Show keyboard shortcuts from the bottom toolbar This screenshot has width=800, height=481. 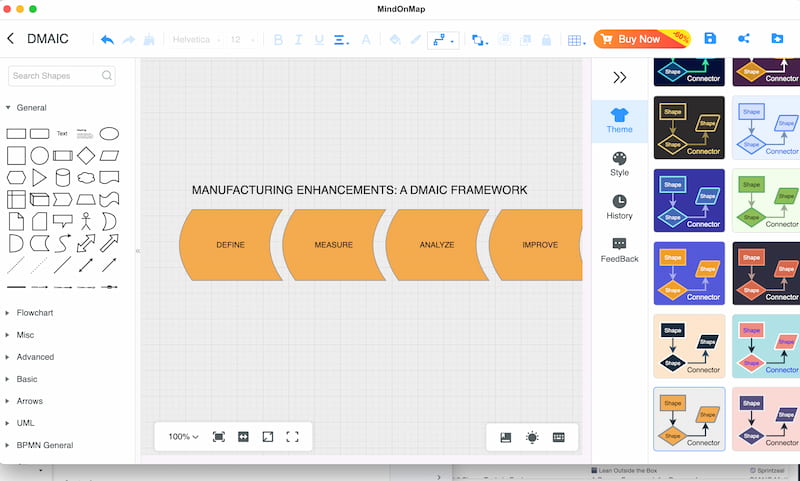(559, 437)
